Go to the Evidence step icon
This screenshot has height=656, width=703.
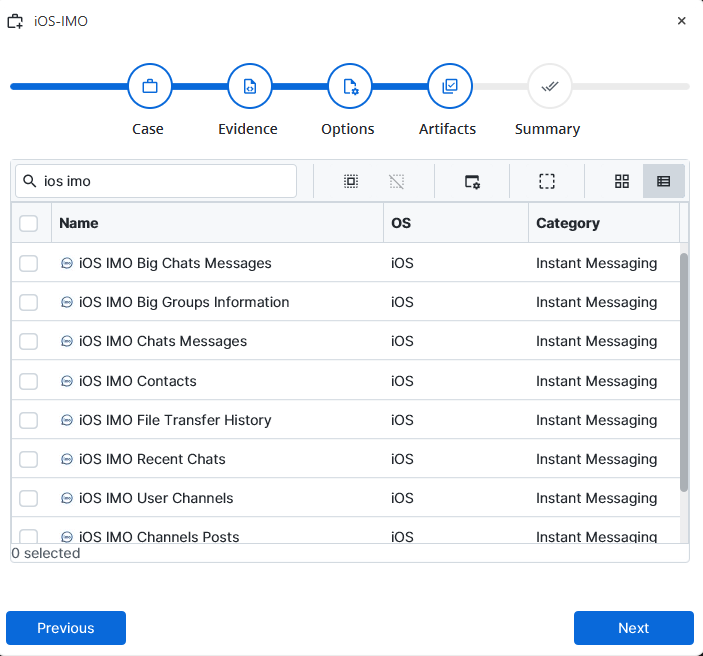250,86
